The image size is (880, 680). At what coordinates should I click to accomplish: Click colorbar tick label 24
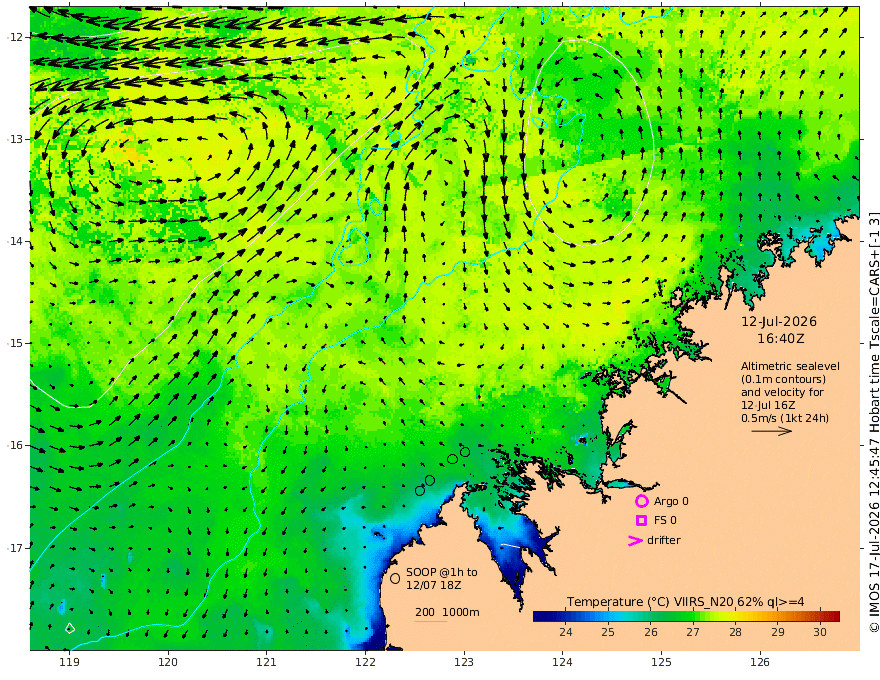566,632
